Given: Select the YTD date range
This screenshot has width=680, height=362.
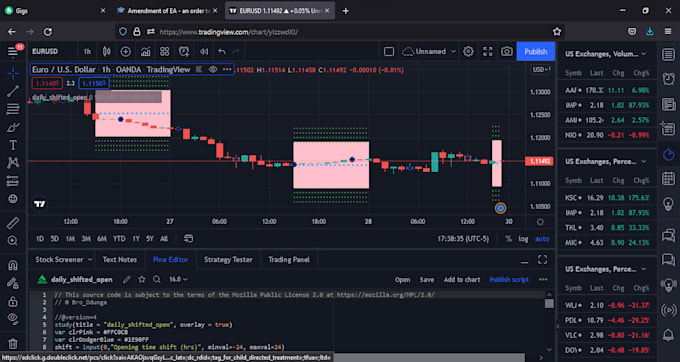Looking at the screenshot, I should tap(119, 239).
